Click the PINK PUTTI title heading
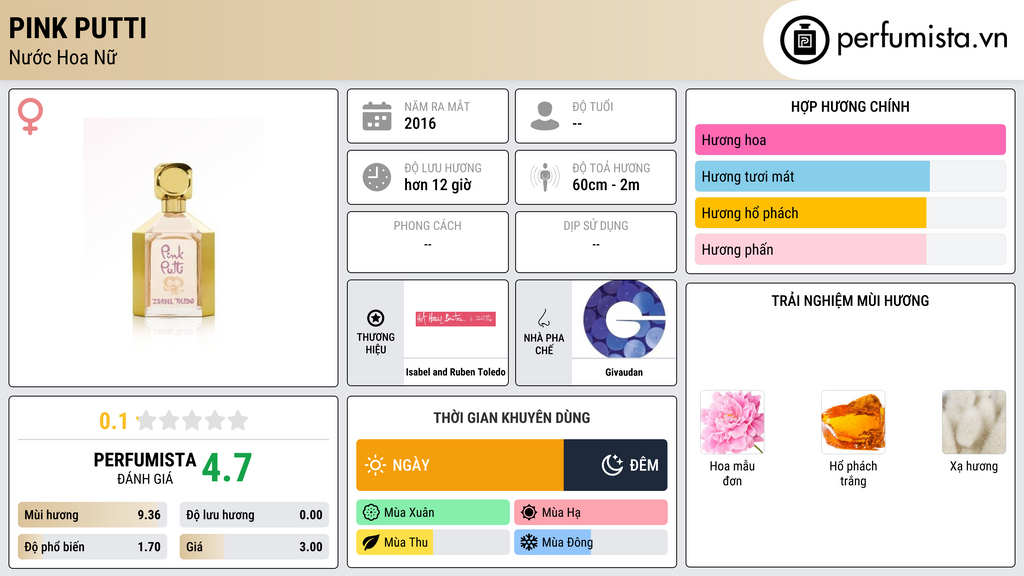1024x576 pixels. (x=78, y=28)
